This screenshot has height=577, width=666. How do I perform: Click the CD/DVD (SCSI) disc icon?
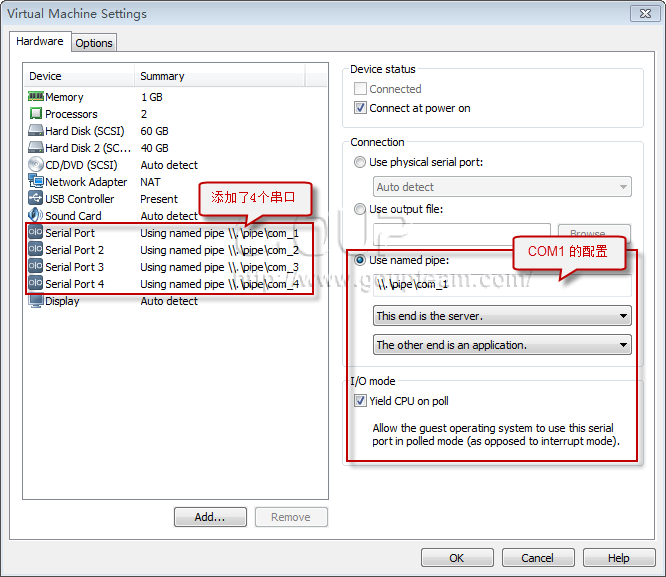(x=36, y=164)
